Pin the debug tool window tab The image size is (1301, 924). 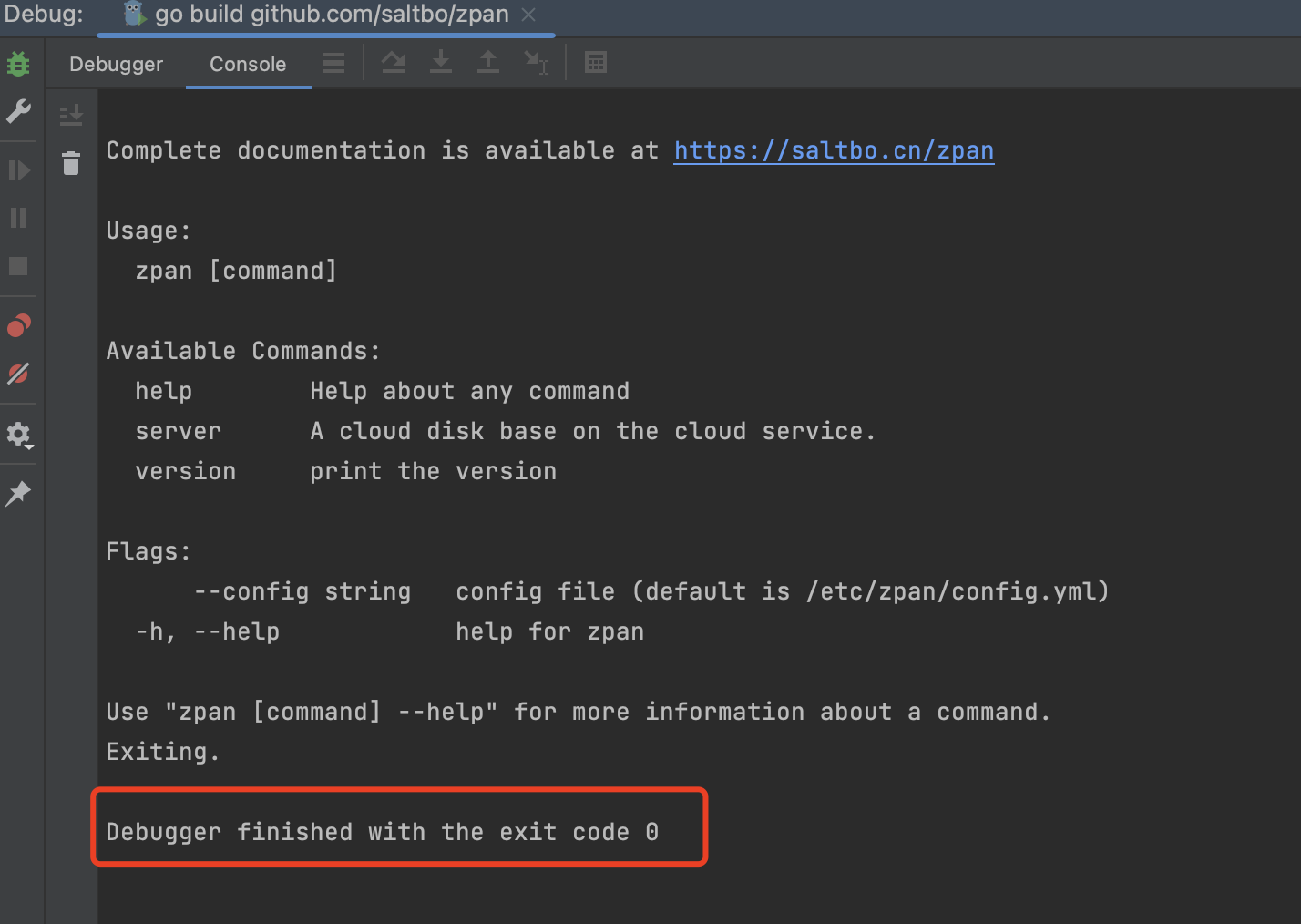18,493
